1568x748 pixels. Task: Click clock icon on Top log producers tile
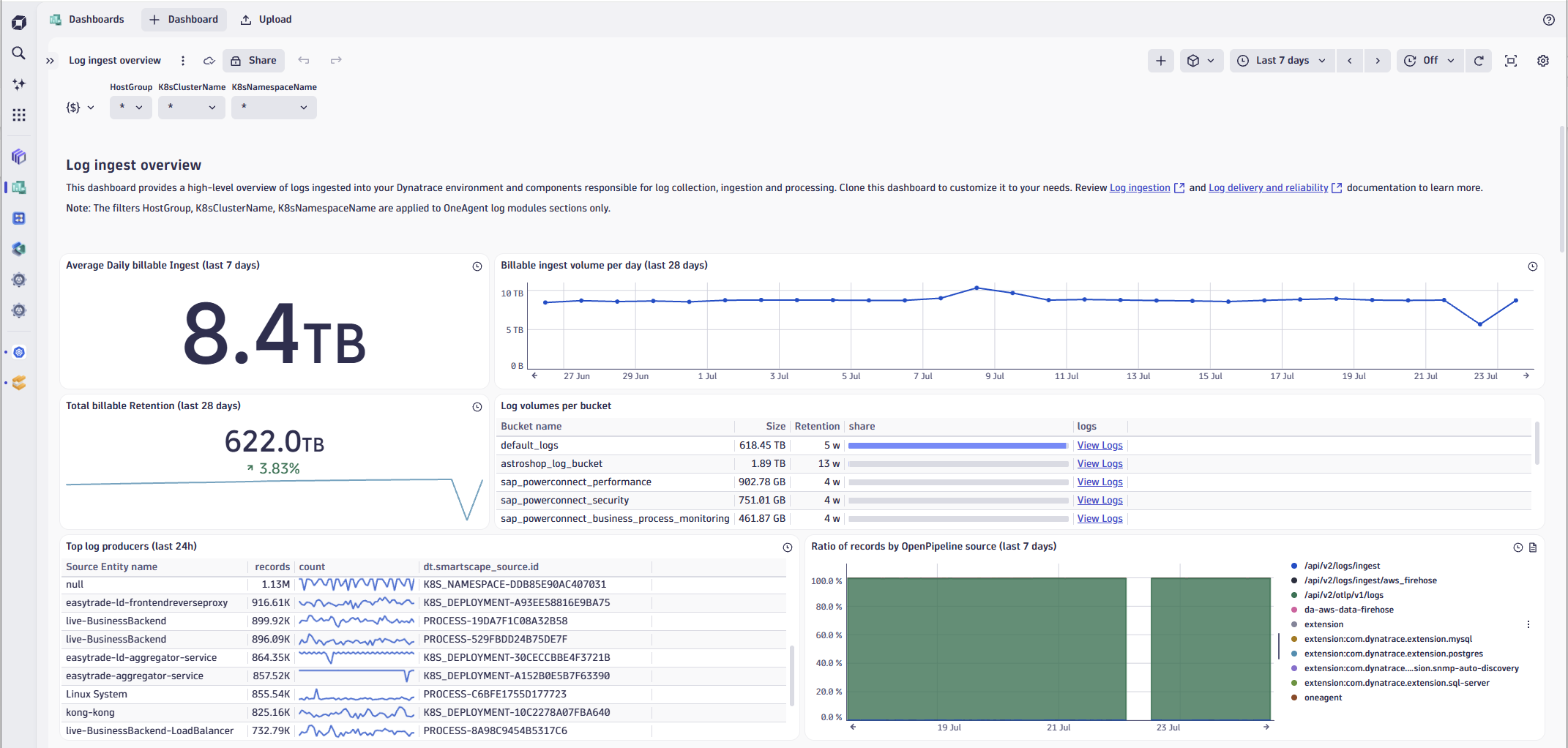click(x=788, y=547)
